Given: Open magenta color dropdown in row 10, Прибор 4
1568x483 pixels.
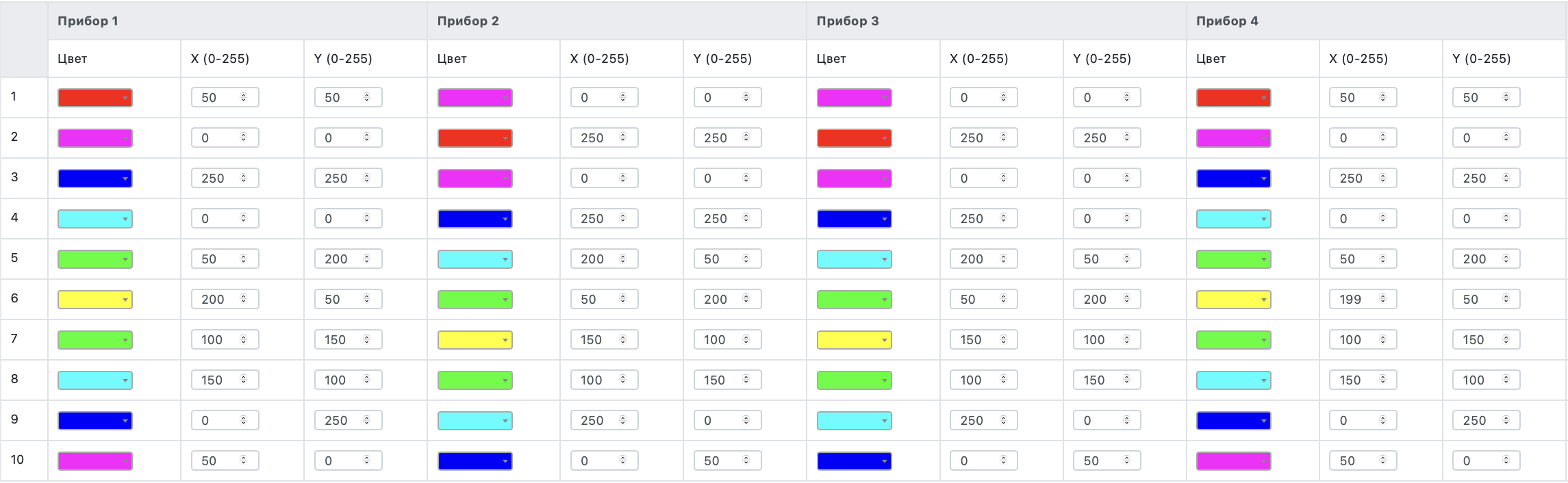Looking at the screenshot, I should coord(1233,461).
